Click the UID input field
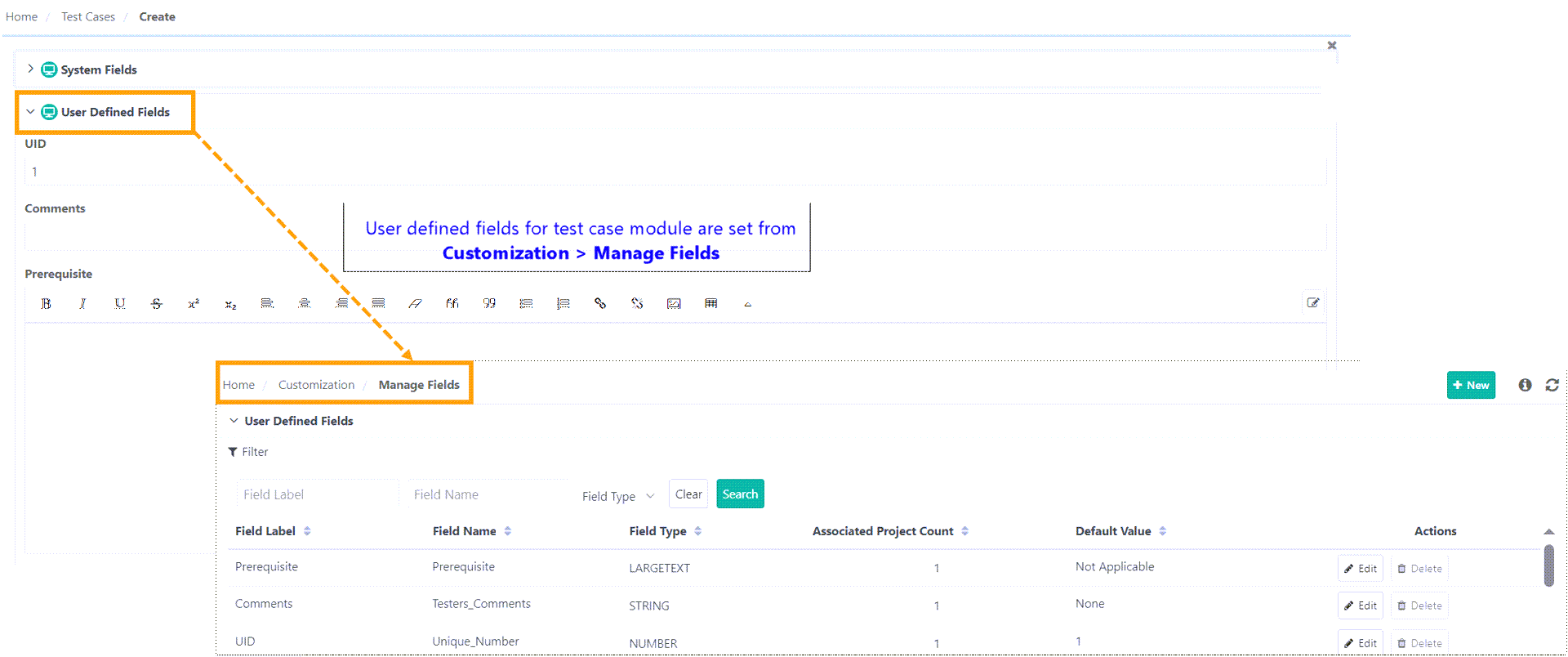1568x657 pixels. [x=675, y=172]
